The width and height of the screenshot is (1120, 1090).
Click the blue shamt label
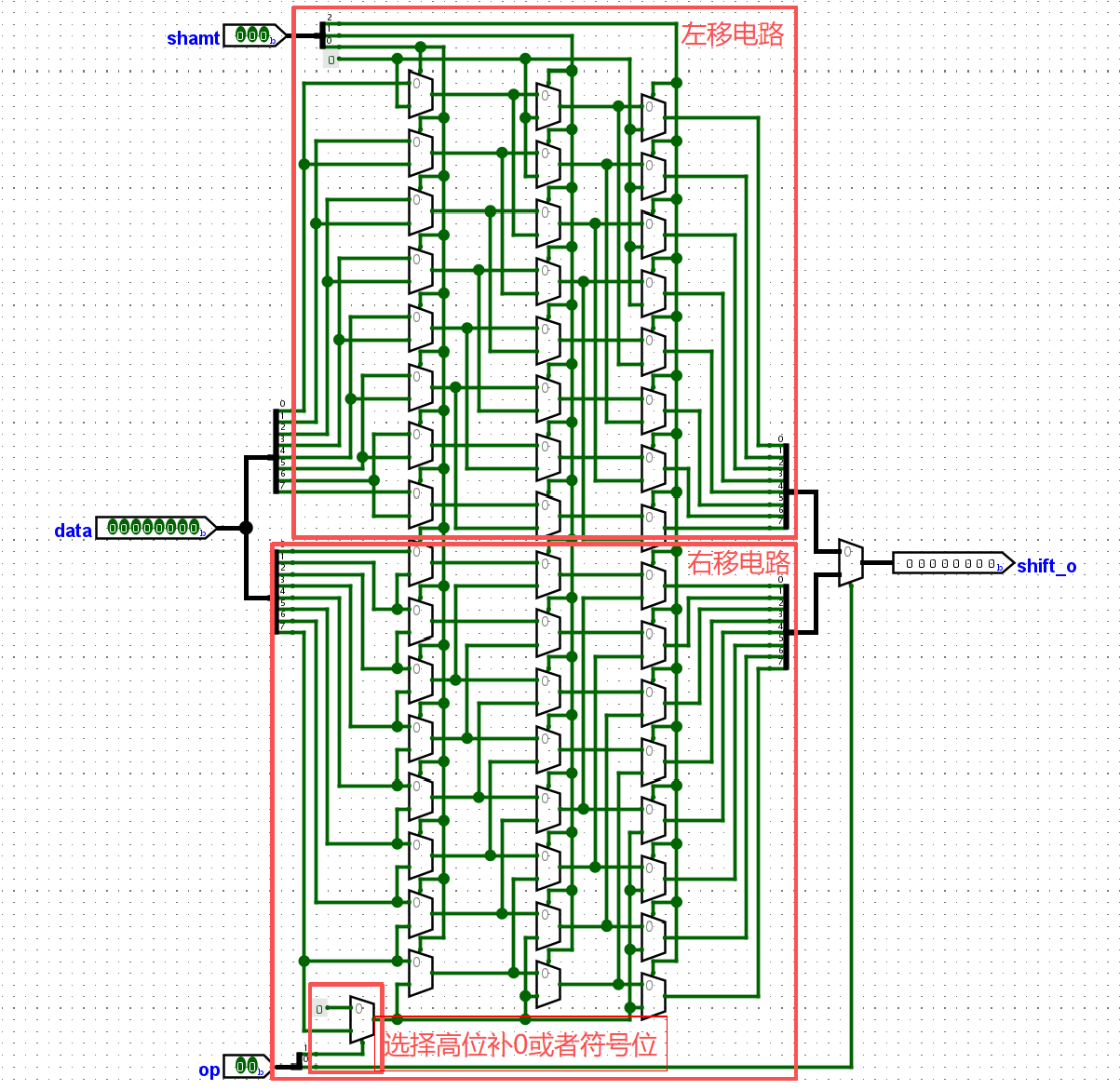tap(193, 38)
